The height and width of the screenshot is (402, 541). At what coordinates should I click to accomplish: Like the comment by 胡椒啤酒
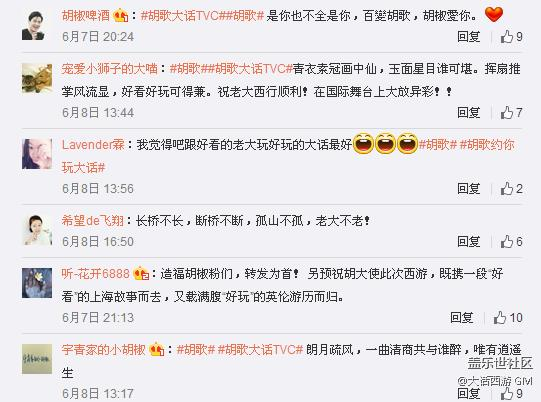pos(511,37)
